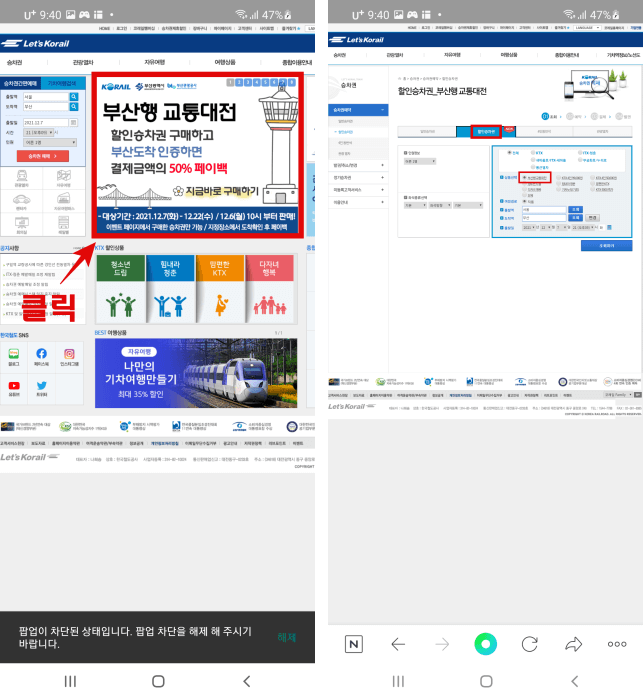Open the calendar icon beside departure date, left screenshot
Screen dimensions: 643x700
pos(74,122)
